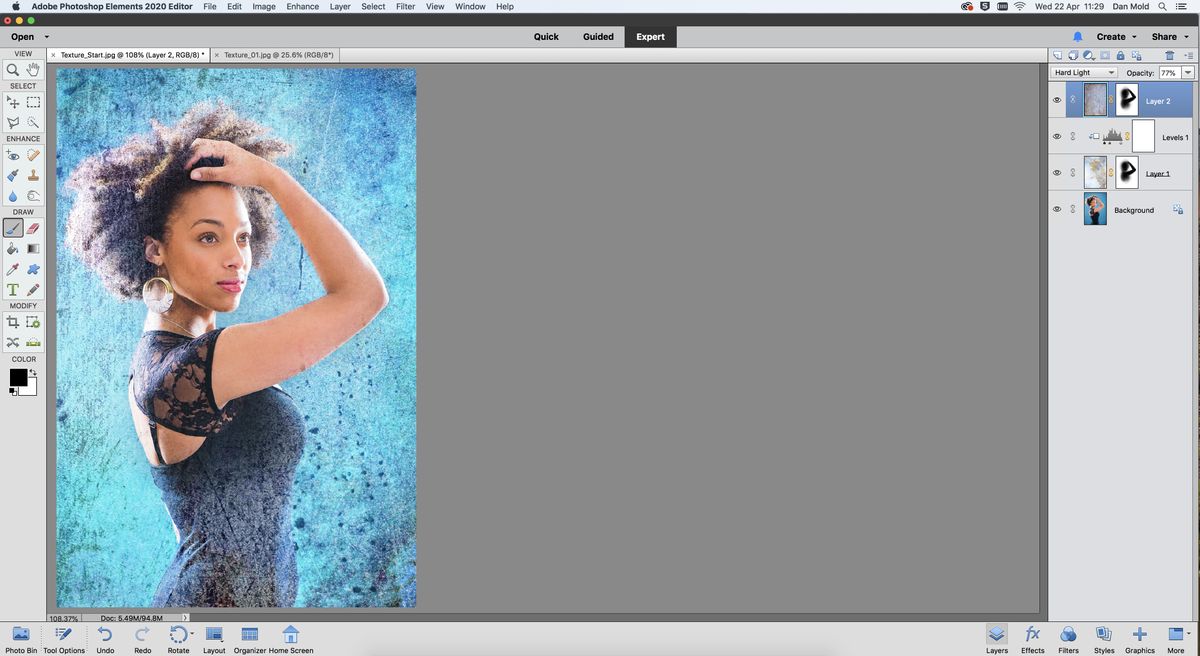This screenshot has width=1200, height=656.
Task: Select the Brush tool in DRAW section
Action: [x=14, y=228]
